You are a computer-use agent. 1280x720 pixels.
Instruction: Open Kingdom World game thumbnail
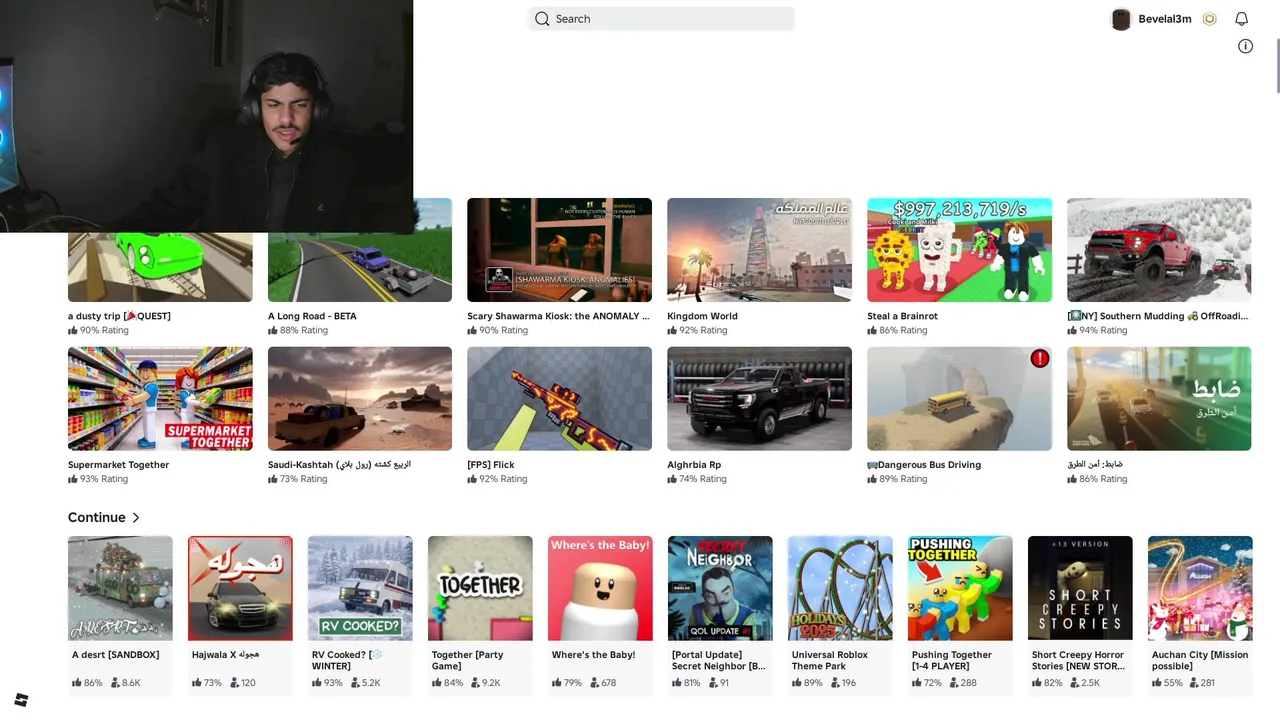click(x=759, y=250)
